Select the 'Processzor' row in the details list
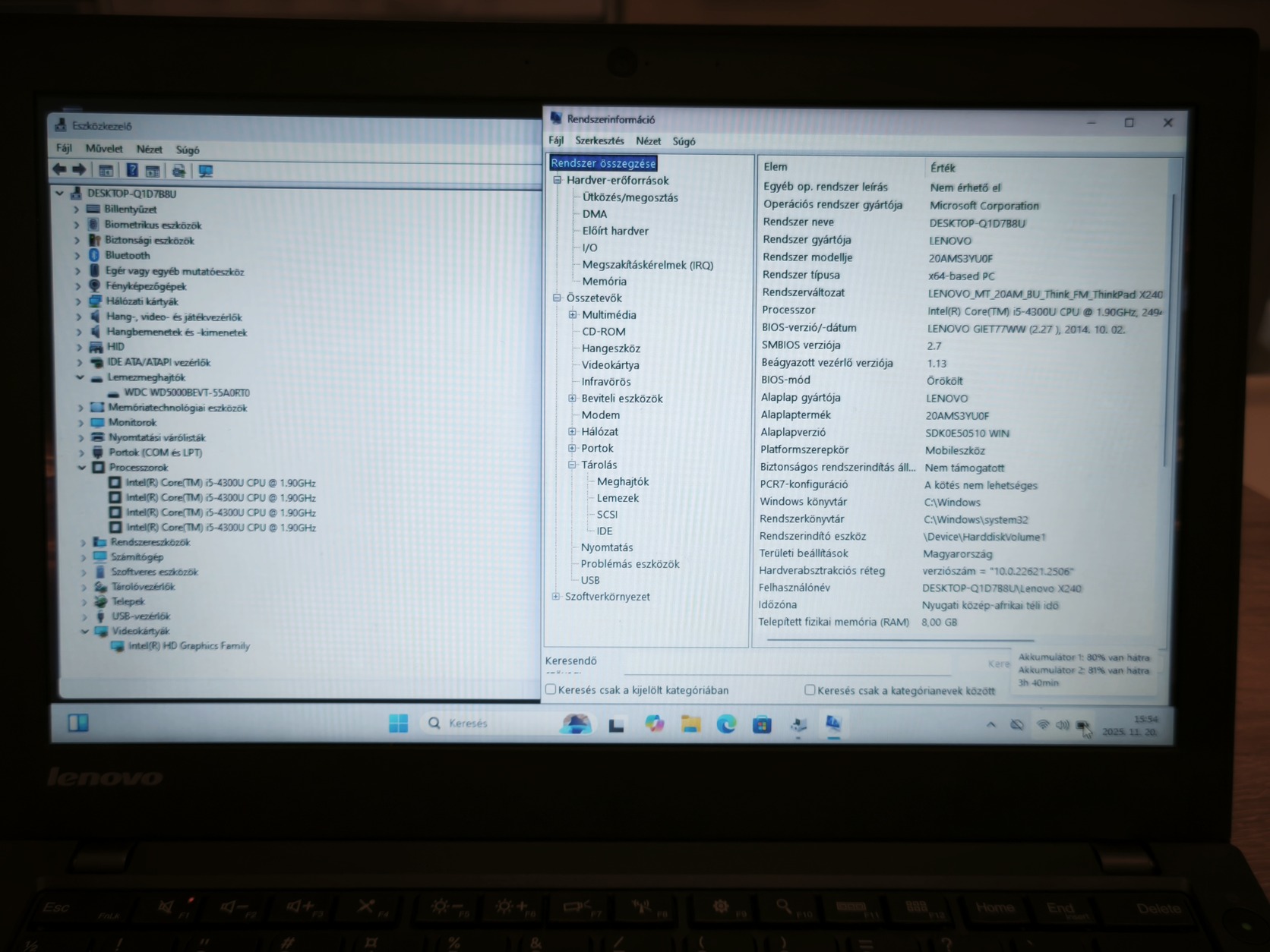1270x952 pixels. click(x=962, y=311)
